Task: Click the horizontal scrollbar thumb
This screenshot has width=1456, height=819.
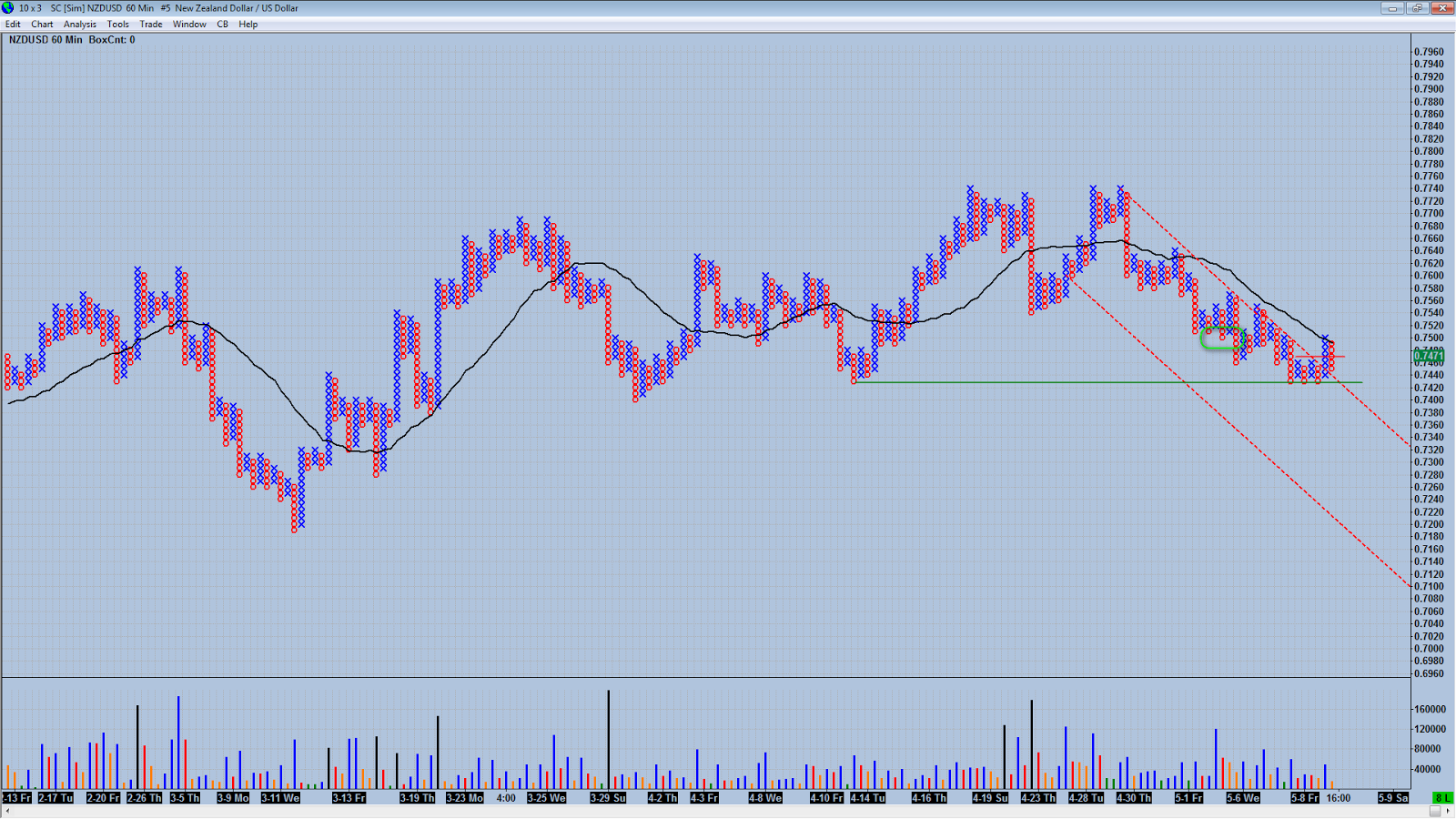Action: click(x=1434, y=811)
